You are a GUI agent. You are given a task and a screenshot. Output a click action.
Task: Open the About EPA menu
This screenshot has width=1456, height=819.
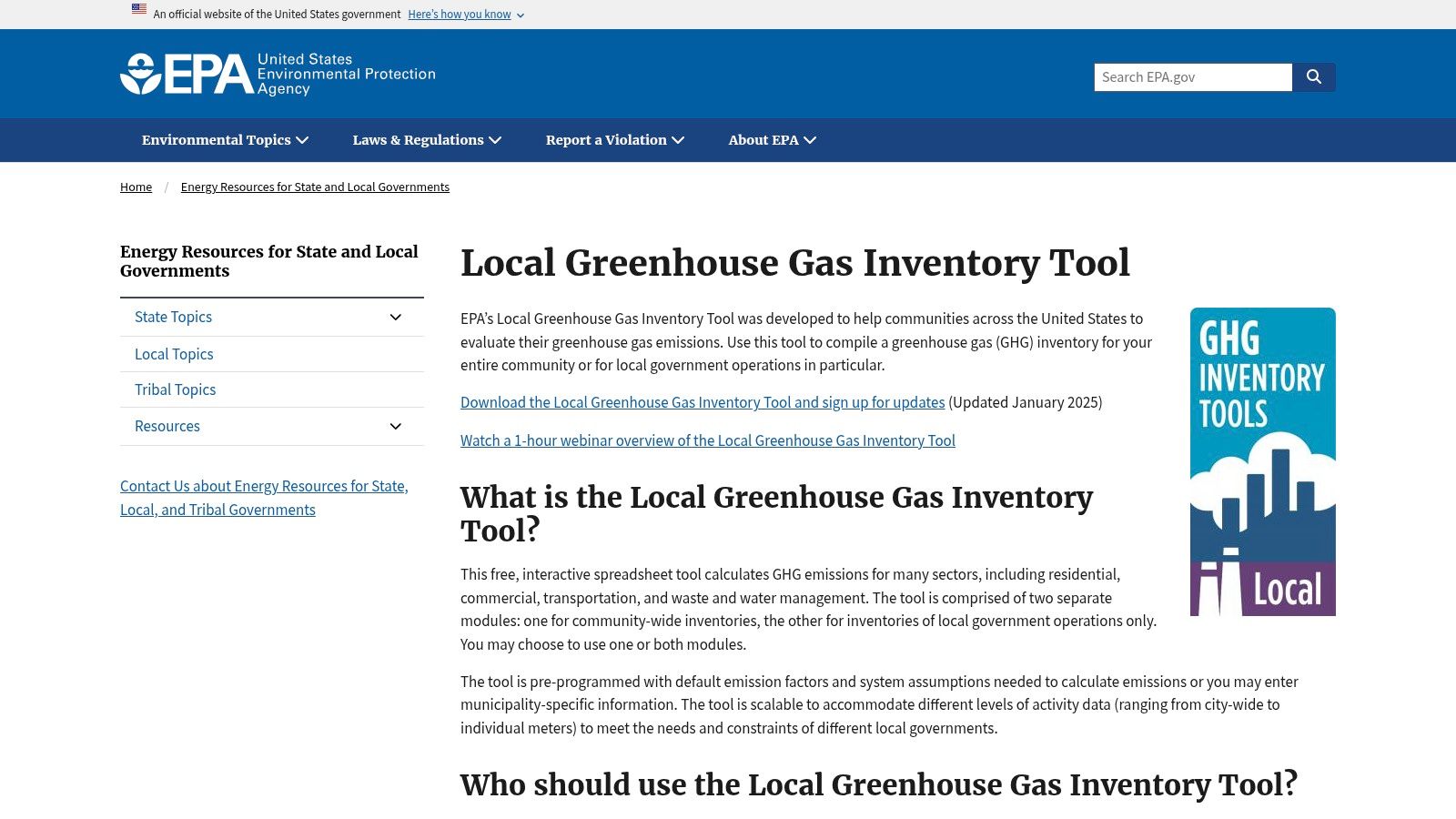click(773, 140)
